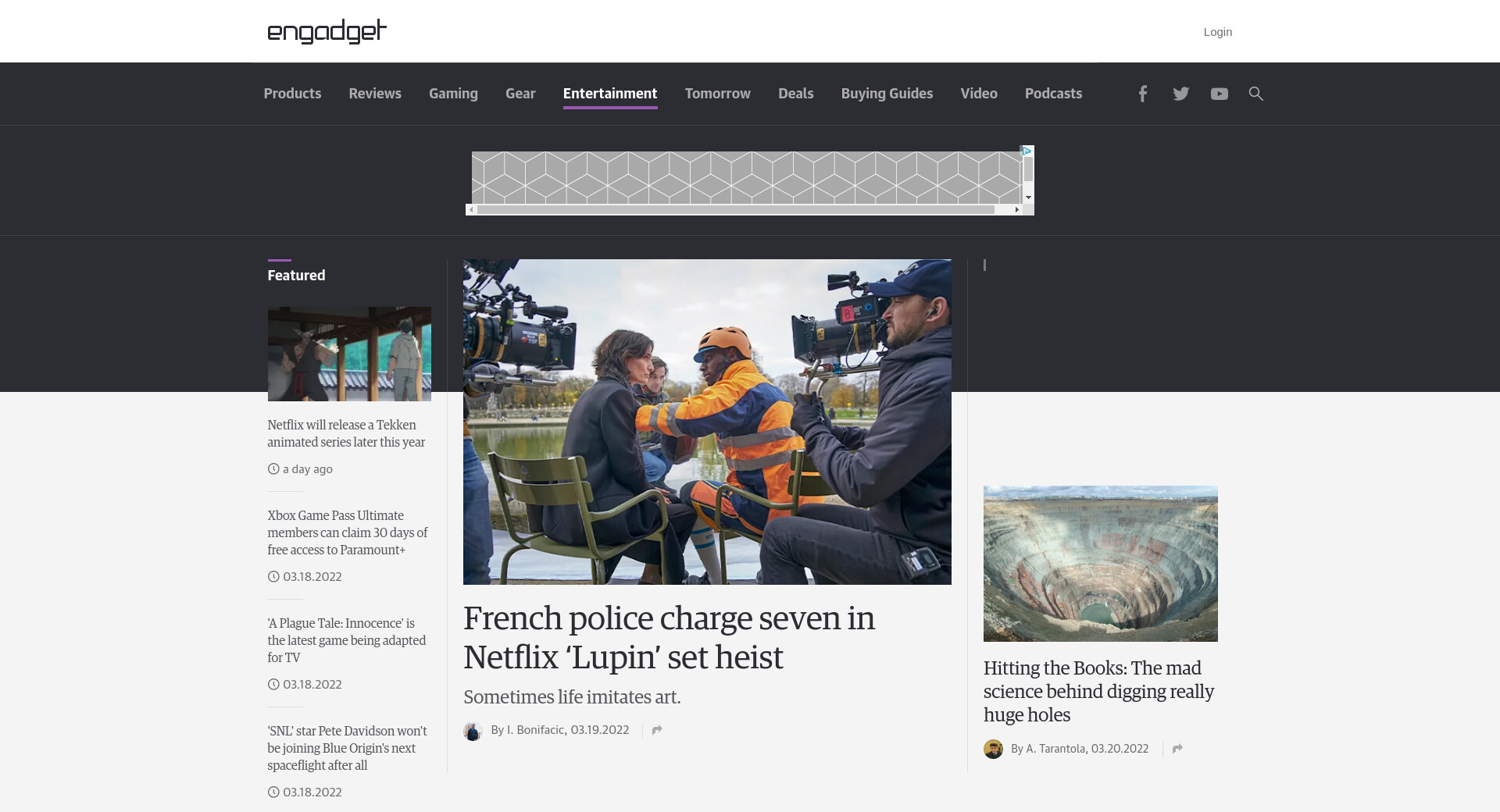Viewport: 1500px width, 812px height.
Task: Open Engadget's Facebook page icon
Action: (x=1142, y=94)
